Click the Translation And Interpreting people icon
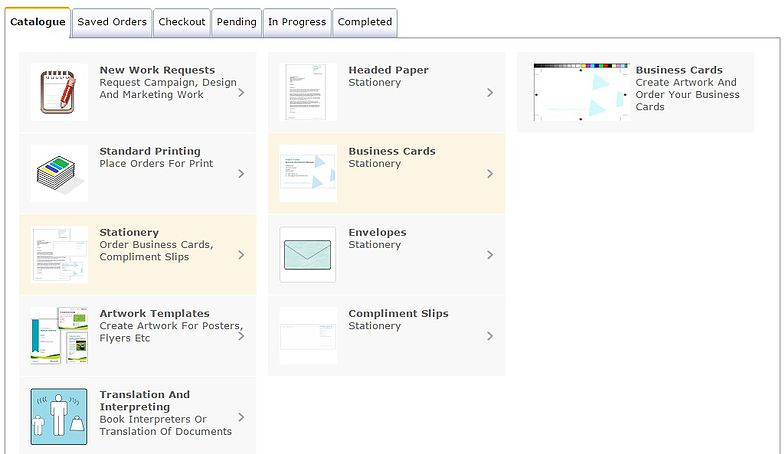Viewport: 784px width, 454px height. coord(59,416)
